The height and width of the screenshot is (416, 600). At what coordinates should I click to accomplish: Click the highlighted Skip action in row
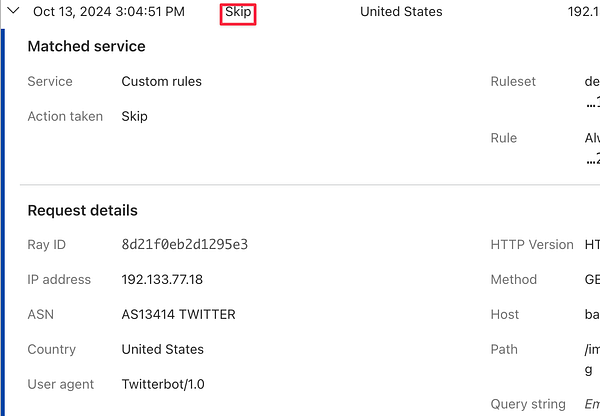point(238,12)
